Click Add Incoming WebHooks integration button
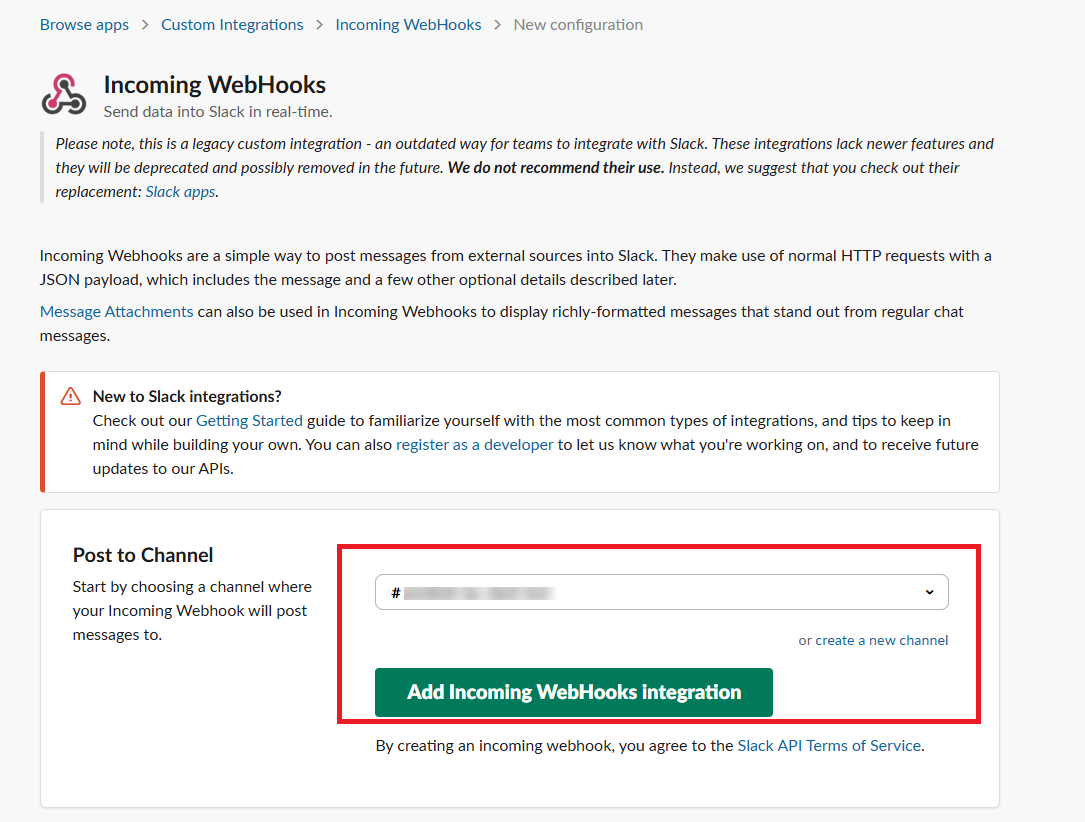 [574, 692]
